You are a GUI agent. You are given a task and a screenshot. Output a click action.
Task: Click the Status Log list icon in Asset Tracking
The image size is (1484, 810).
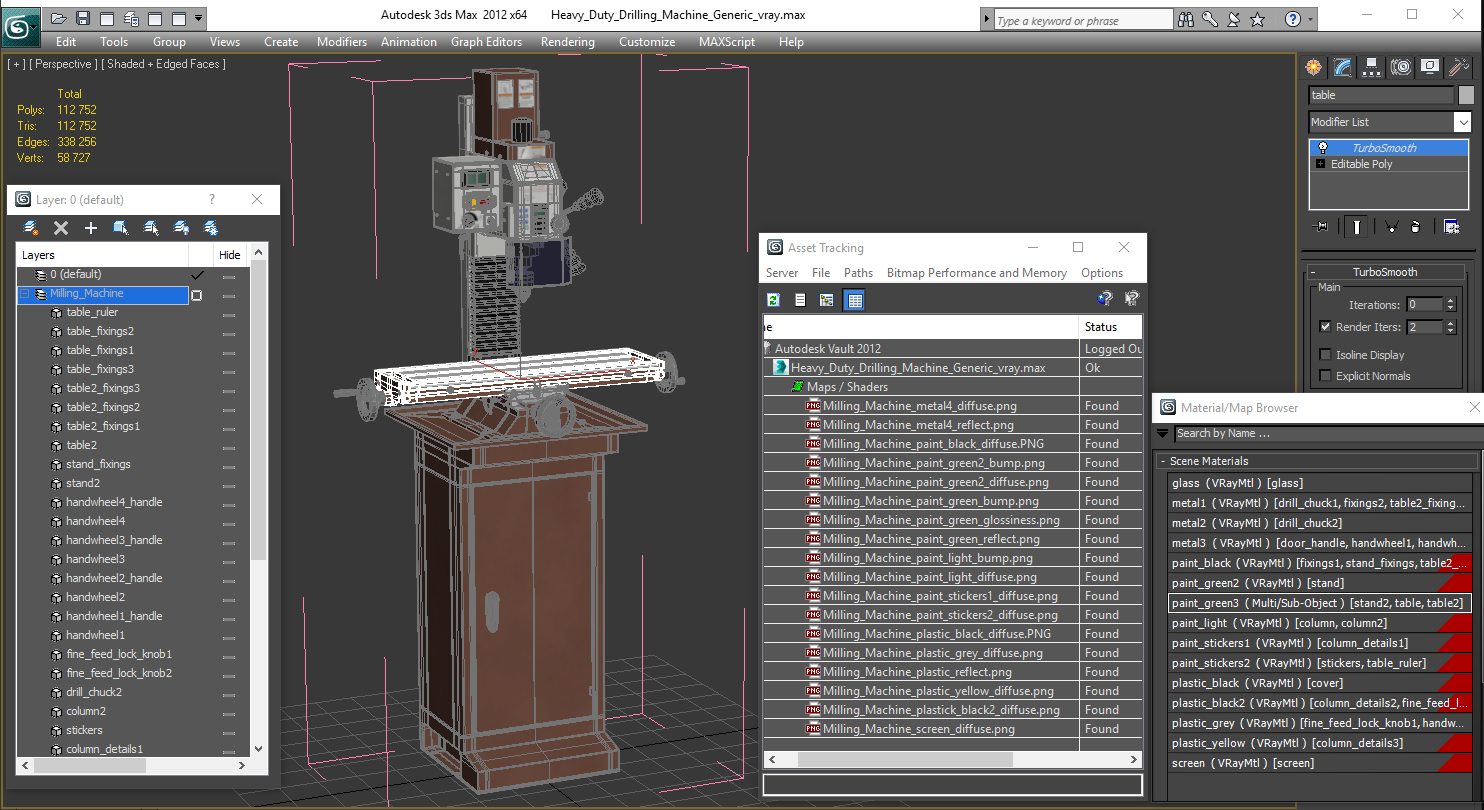coord(800,299)
